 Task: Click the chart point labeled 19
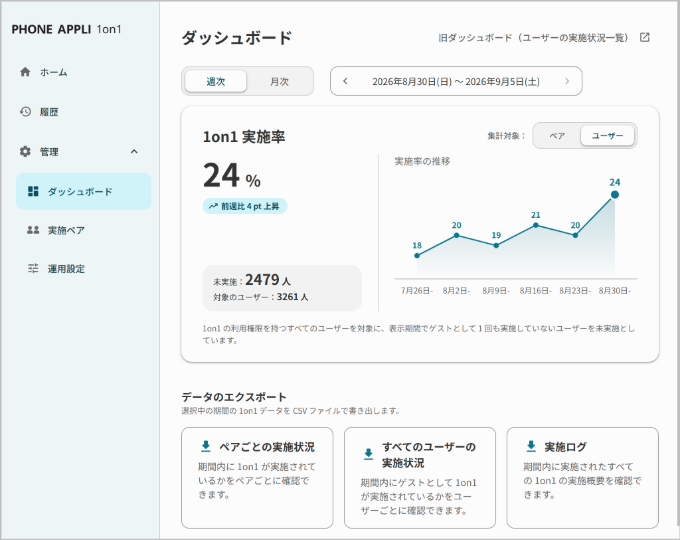pos(496,245)
